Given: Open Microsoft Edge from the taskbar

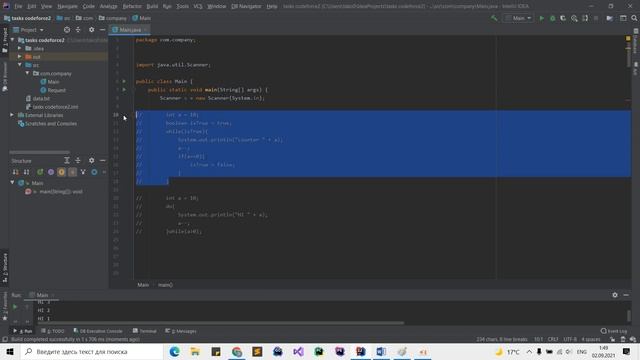Looking at the screenshot, I should pyautogui.click(x=175, y=351).
